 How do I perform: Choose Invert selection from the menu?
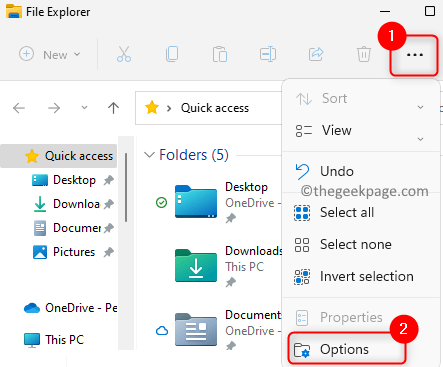click(360, 277)
